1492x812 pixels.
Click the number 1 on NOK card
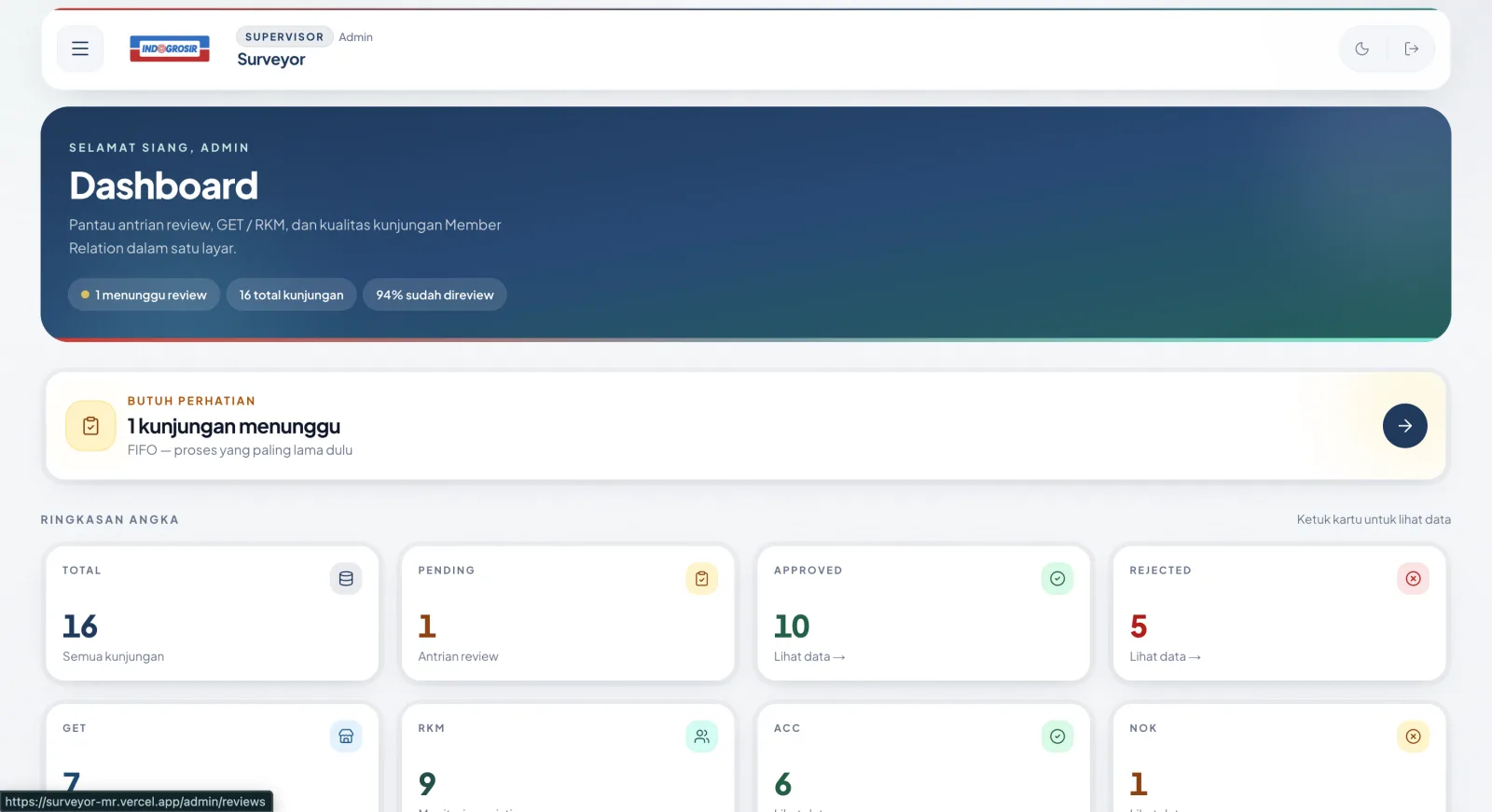click(x=1139, y=784)
